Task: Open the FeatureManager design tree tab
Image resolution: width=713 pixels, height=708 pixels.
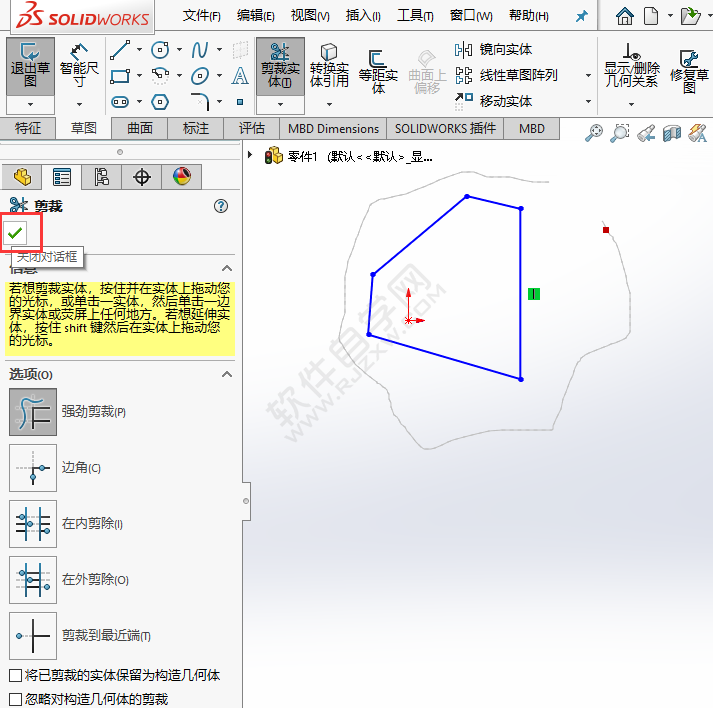Action: point(22,177)
